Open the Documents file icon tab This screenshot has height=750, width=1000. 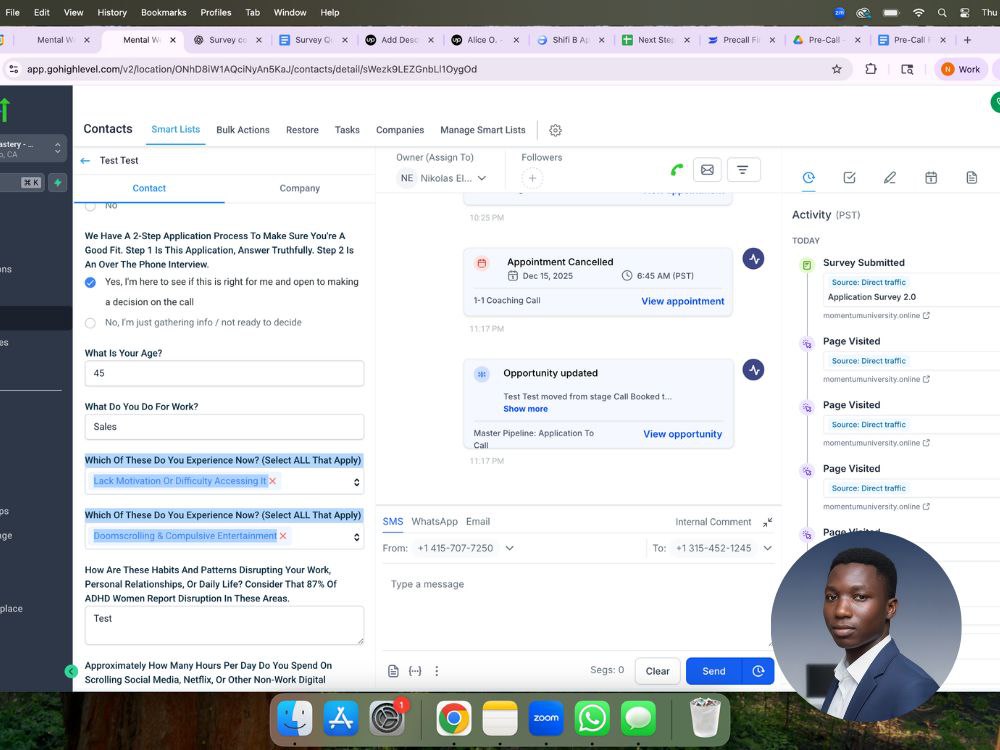click(971, 177)
